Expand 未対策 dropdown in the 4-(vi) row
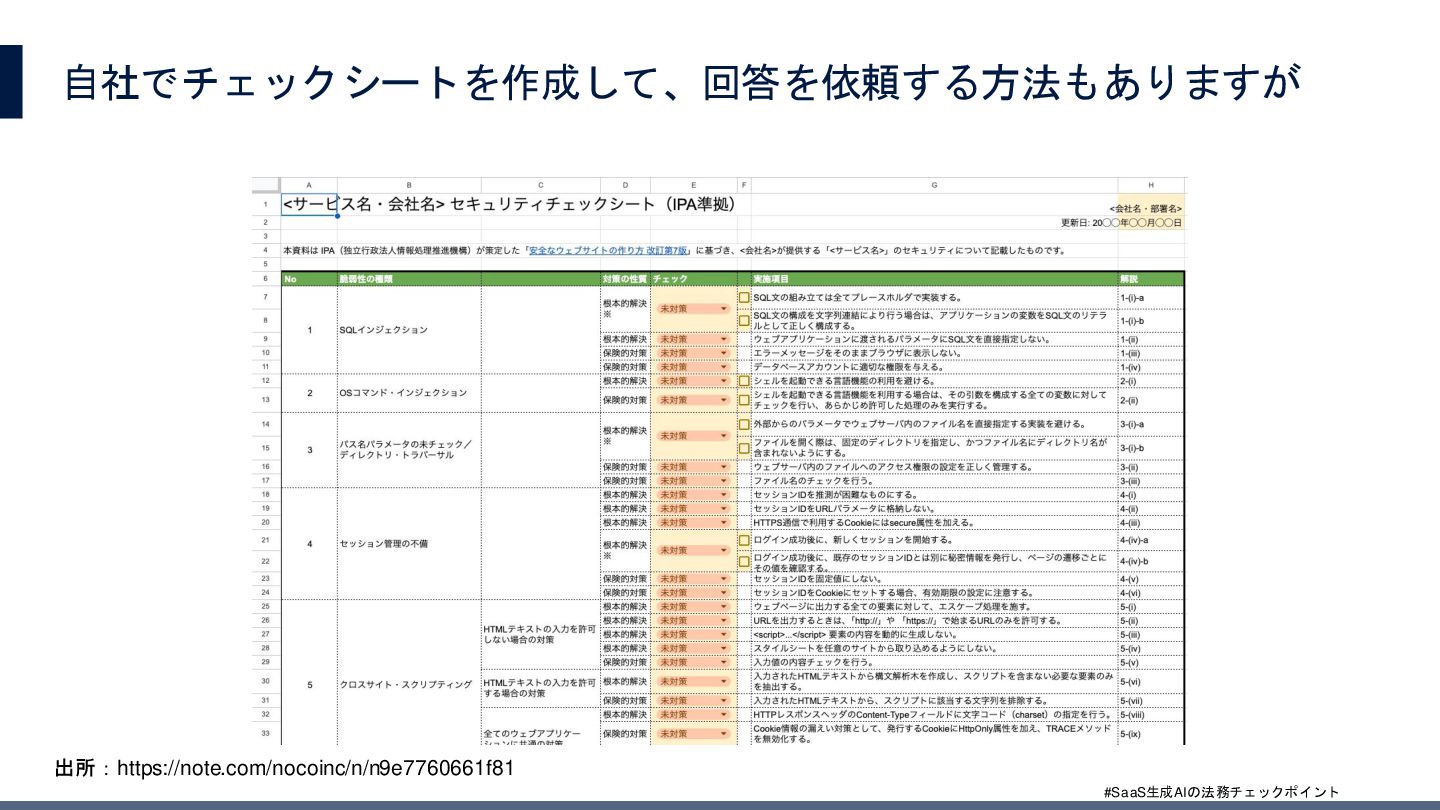This screenshot has height=810, width=1440. pyautogui.click(x=693, y=593)
